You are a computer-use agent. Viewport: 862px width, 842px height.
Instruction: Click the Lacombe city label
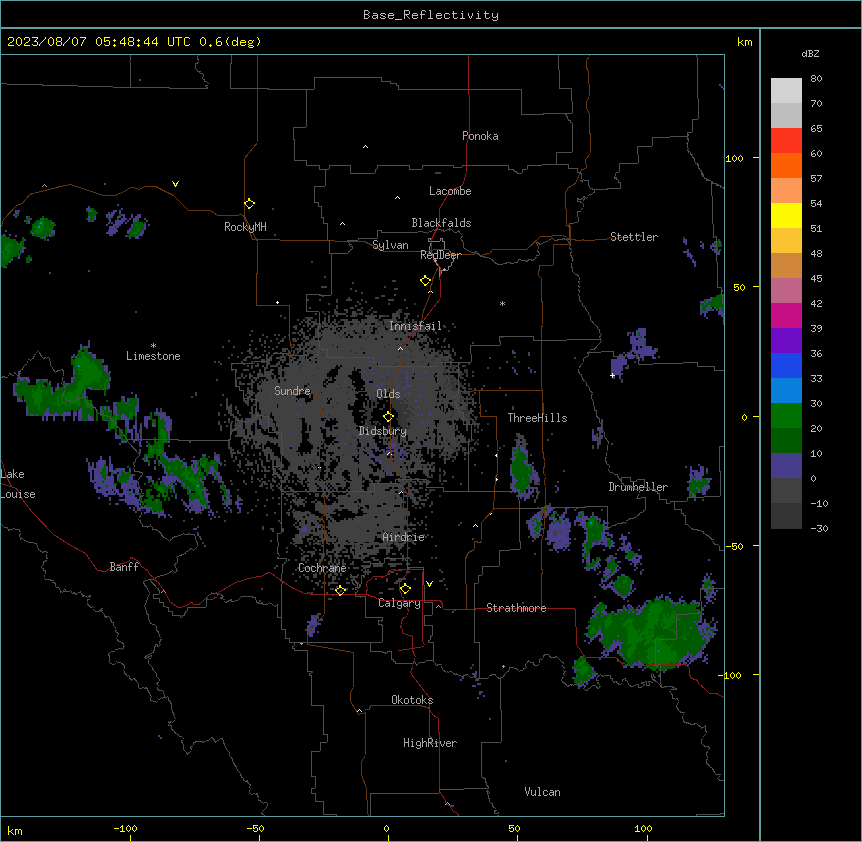450,191
